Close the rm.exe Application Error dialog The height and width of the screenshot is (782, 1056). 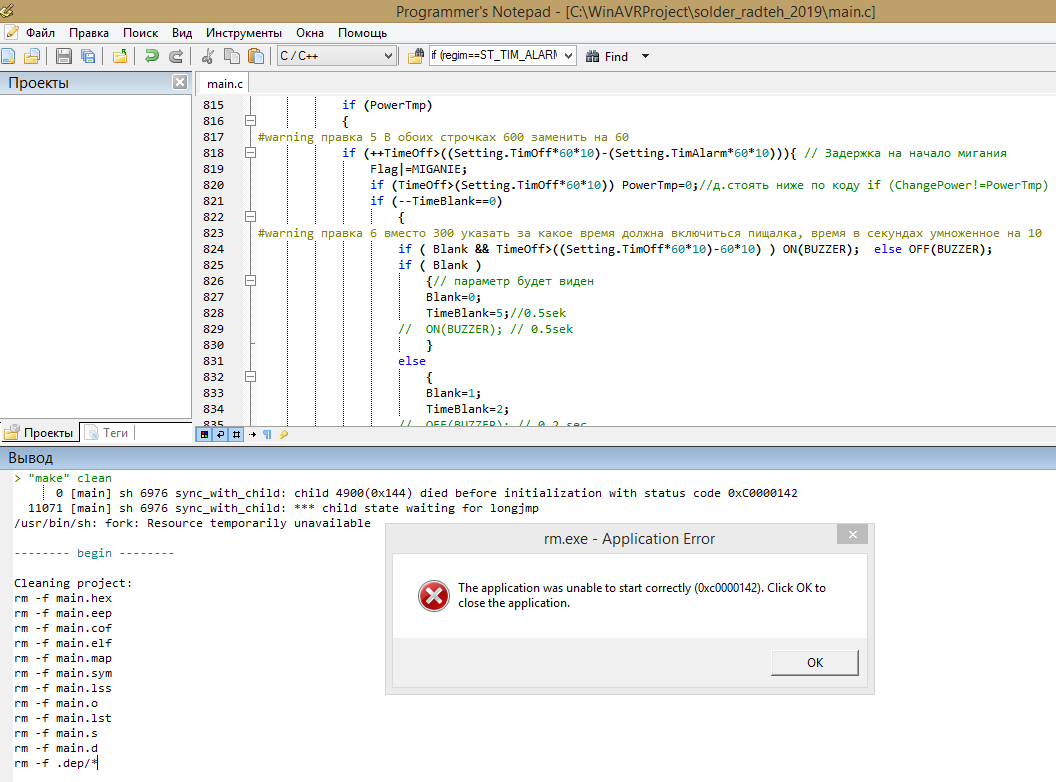click(x=853, y=534)
